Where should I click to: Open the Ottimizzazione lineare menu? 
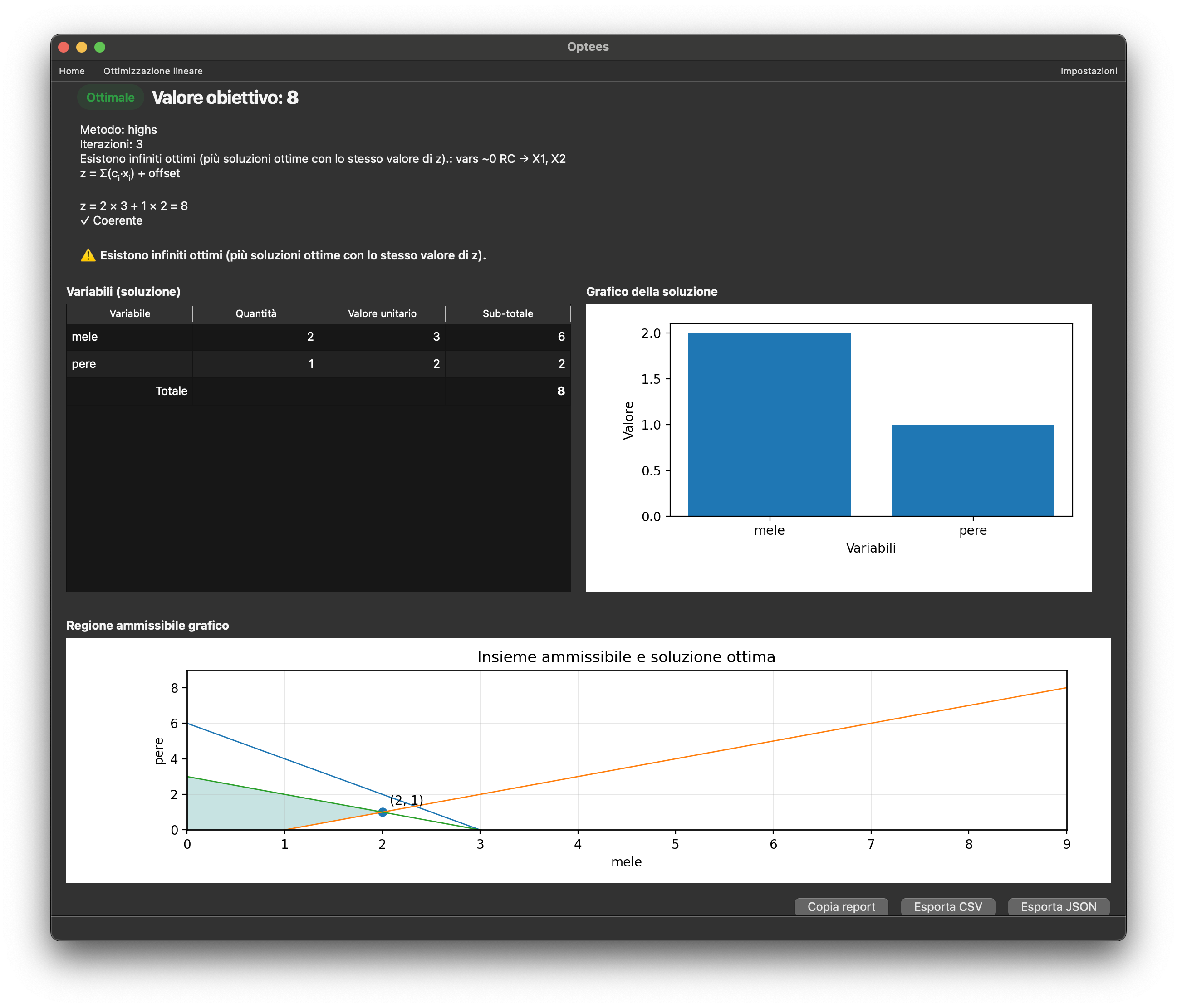point(153,71)
